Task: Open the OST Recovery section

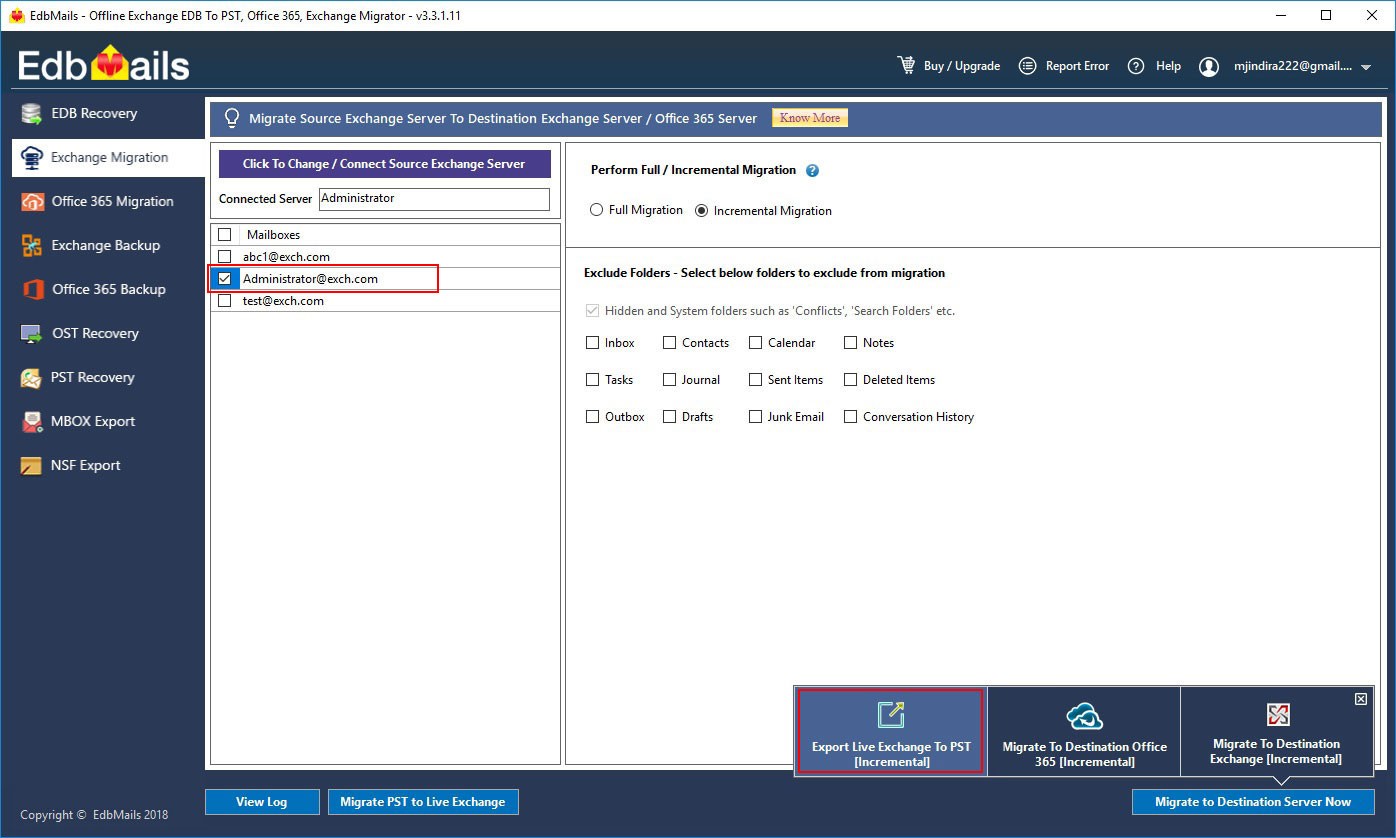Action: [108, 333]
